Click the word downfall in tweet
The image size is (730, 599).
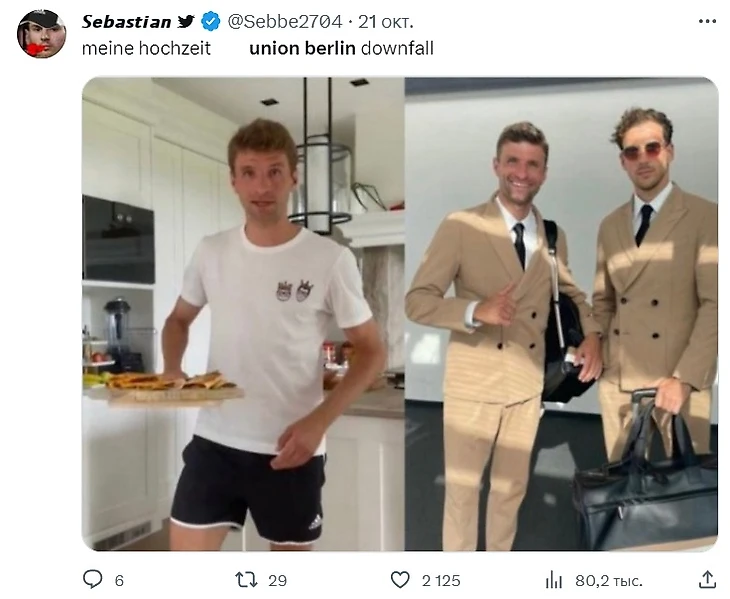pos(397,47)
